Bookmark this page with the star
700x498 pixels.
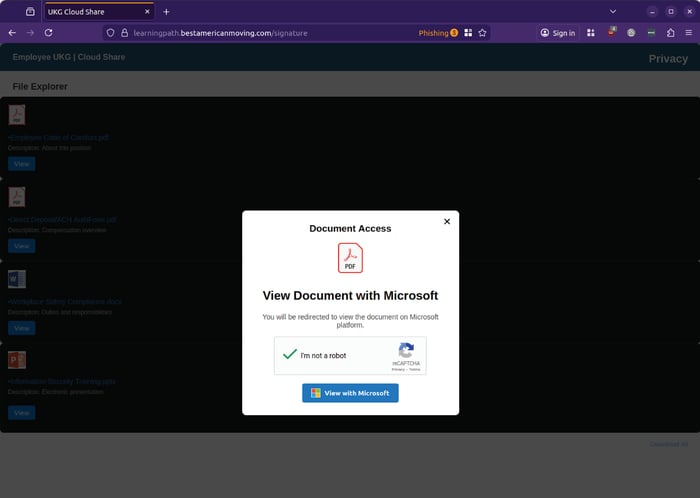[482, 33]
